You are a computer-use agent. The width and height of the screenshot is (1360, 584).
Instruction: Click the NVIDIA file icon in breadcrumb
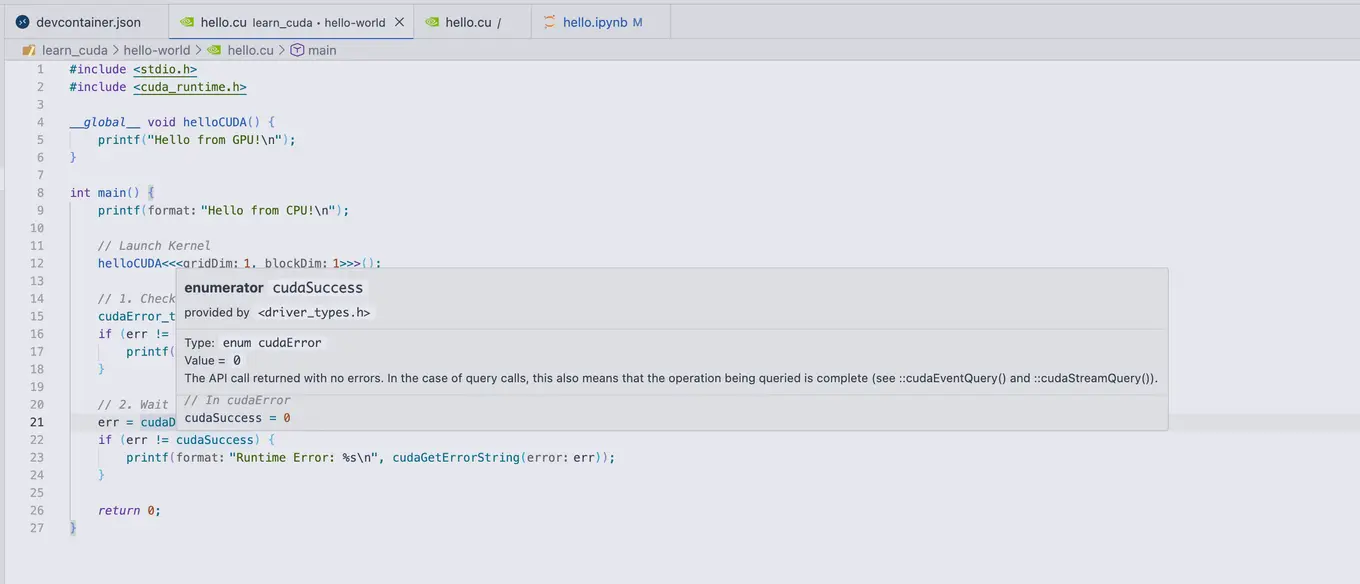click(214, 50)
